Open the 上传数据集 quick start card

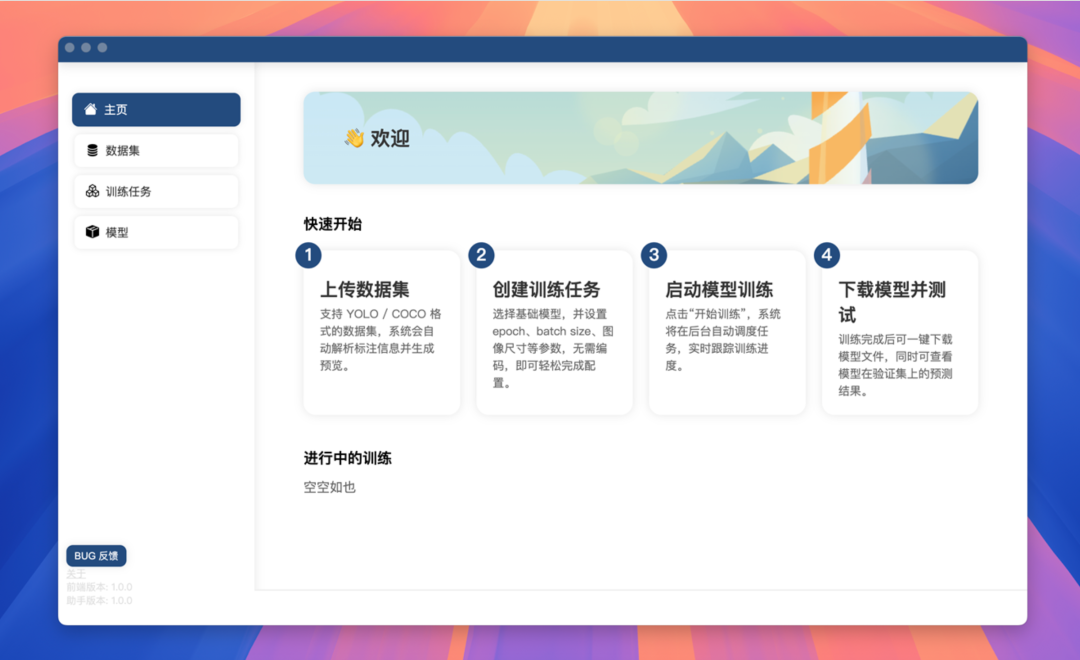pos(382,332)
